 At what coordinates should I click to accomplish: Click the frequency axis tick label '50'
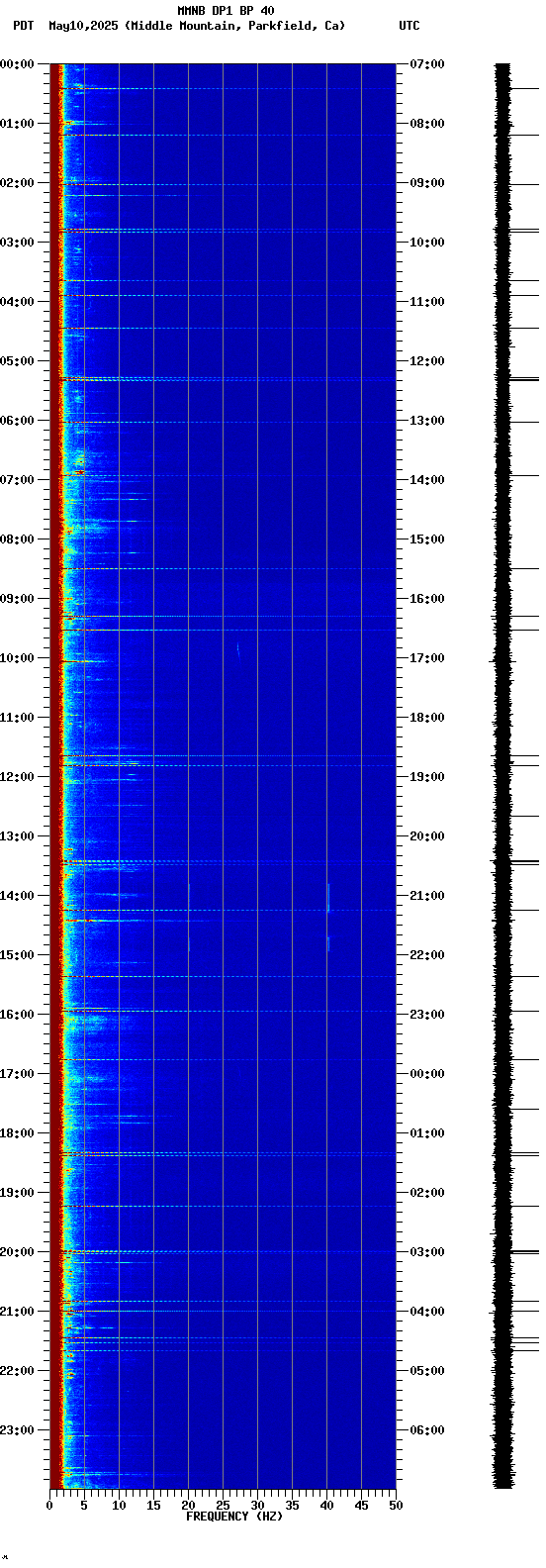(x=396, y=1506)
